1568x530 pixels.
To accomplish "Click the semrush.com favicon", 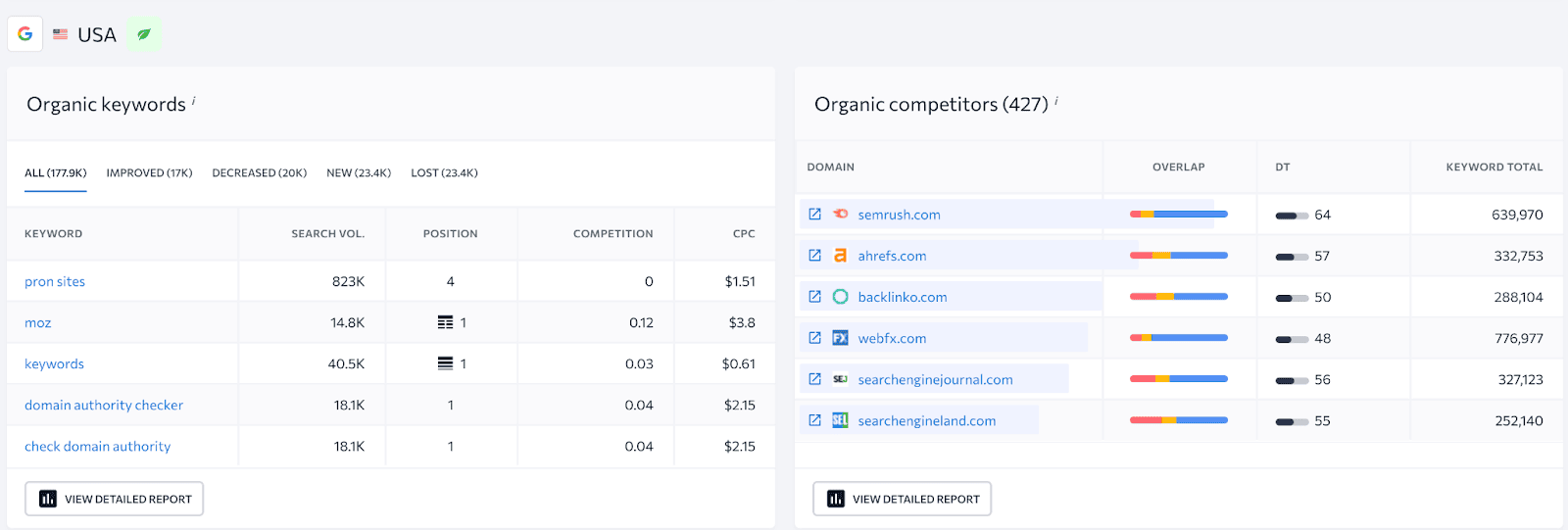I will (x=840, y=214).
